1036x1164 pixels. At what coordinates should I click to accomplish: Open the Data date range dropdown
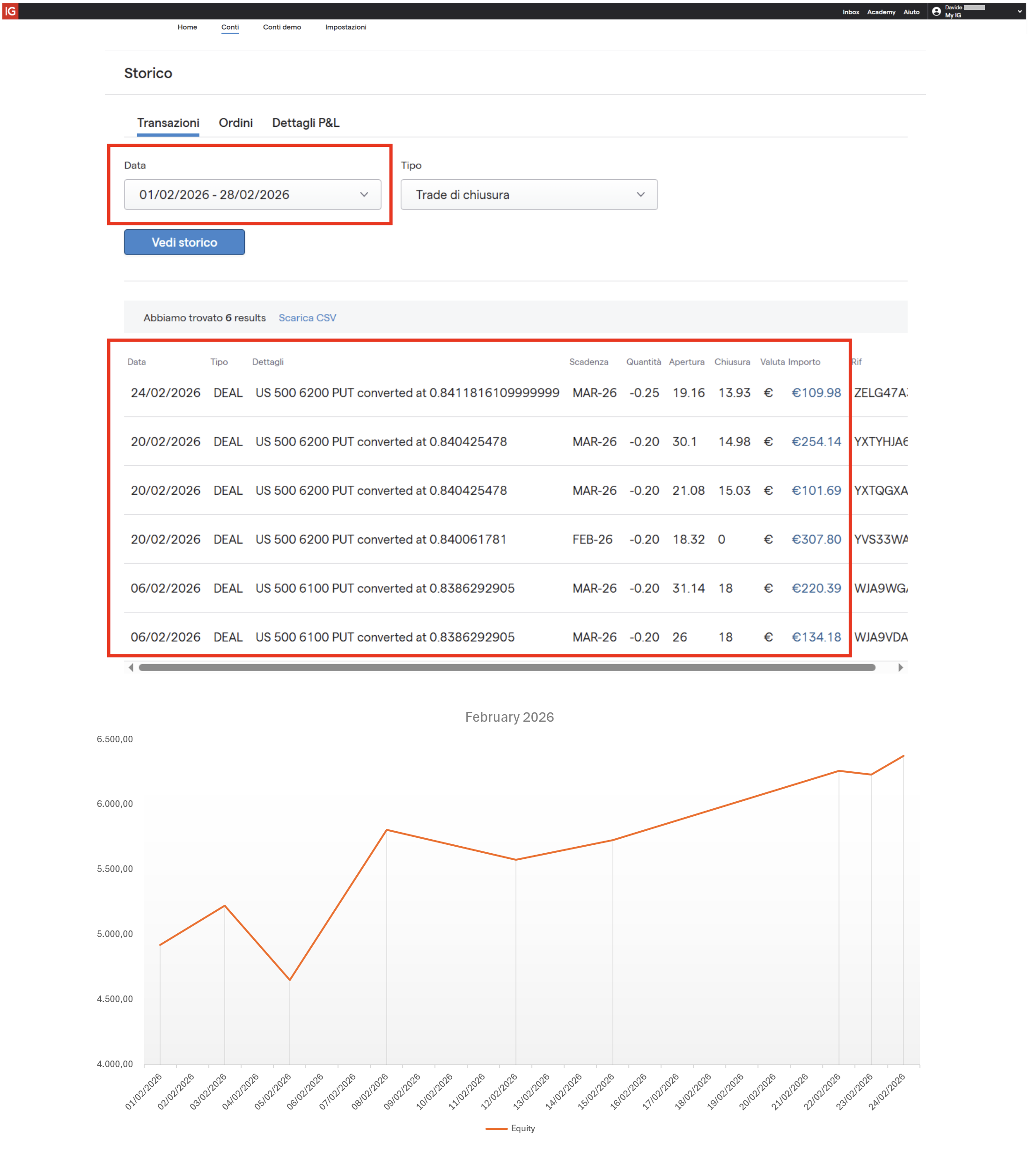point(252,195)
